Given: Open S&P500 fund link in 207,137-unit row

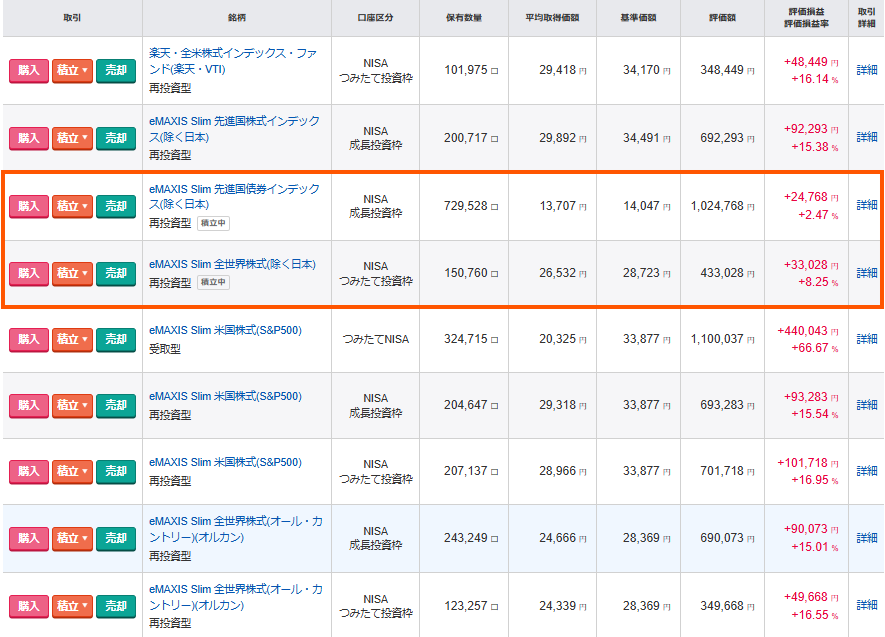Looking at the screenshot, I should point(225,462).
